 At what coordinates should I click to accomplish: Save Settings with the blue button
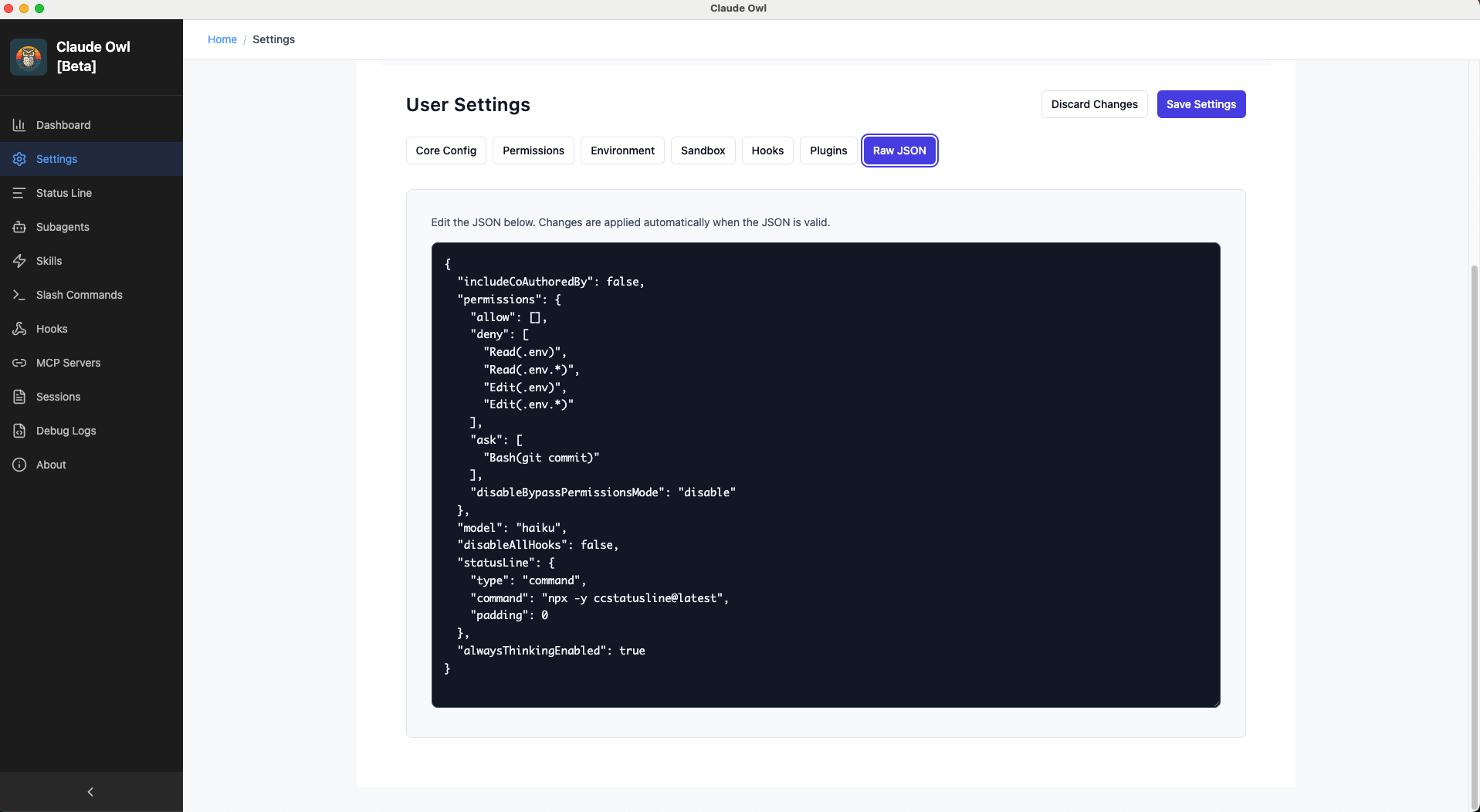tap(1201, 104)
